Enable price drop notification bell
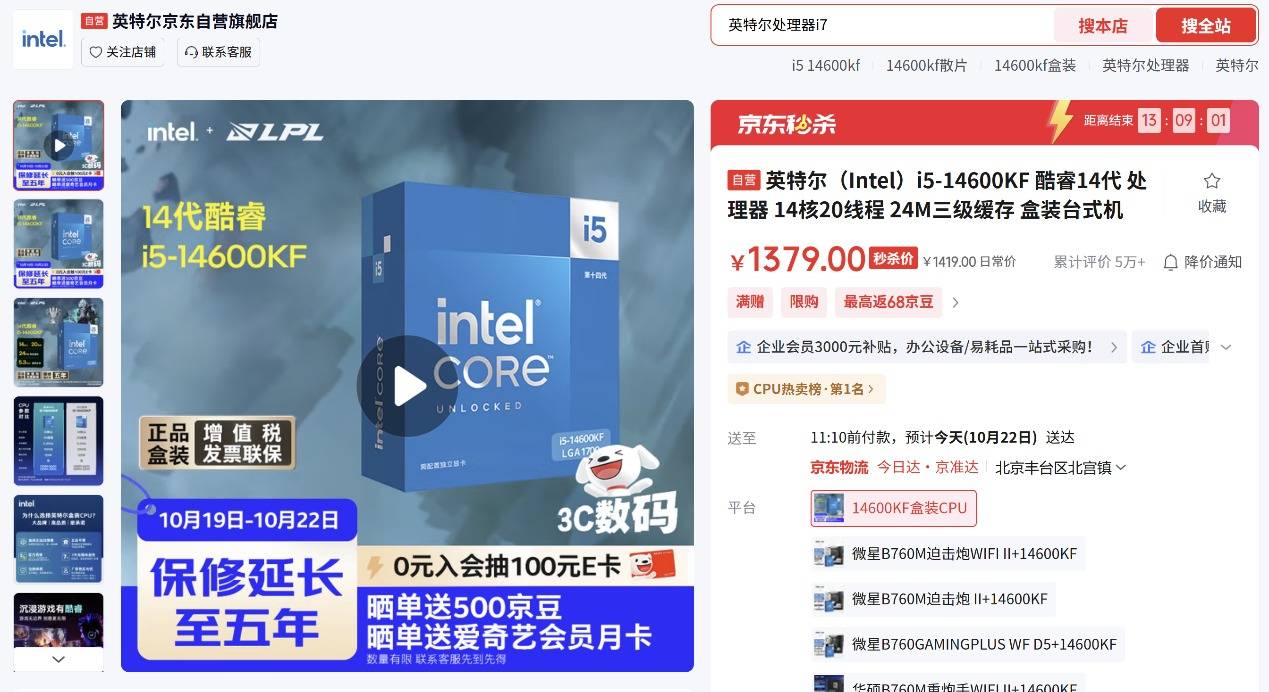The image size is (1269, 692). point(1202,262)
